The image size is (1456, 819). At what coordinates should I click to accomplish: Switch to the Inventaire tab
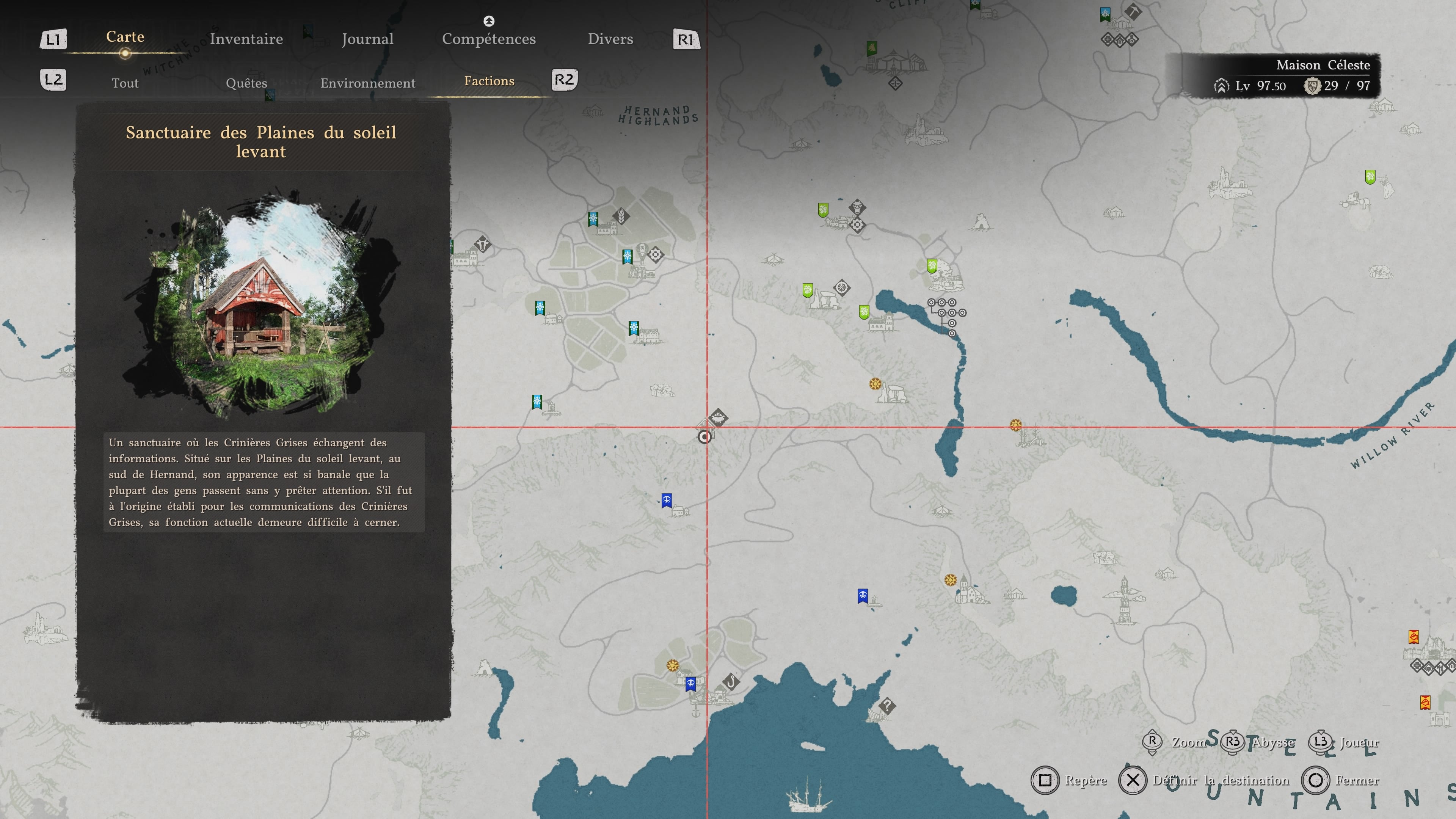246,39
